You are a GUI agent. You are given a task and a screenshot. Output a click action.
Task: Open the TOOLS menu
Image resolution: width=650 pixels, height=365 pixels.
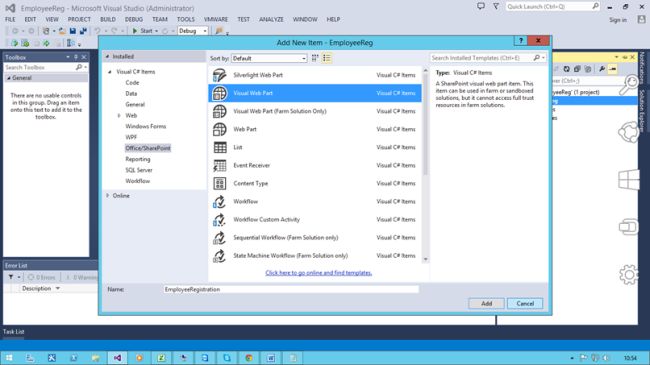[186, 19]
